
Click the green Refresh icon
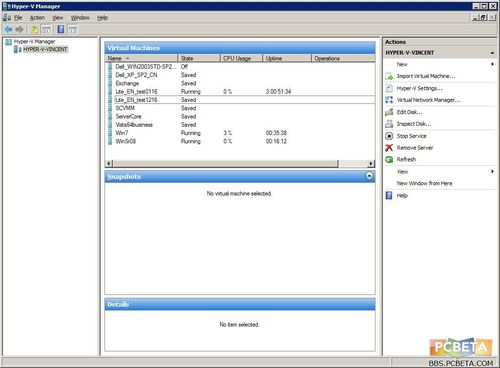pyautogui.click(x=389, y=159)
